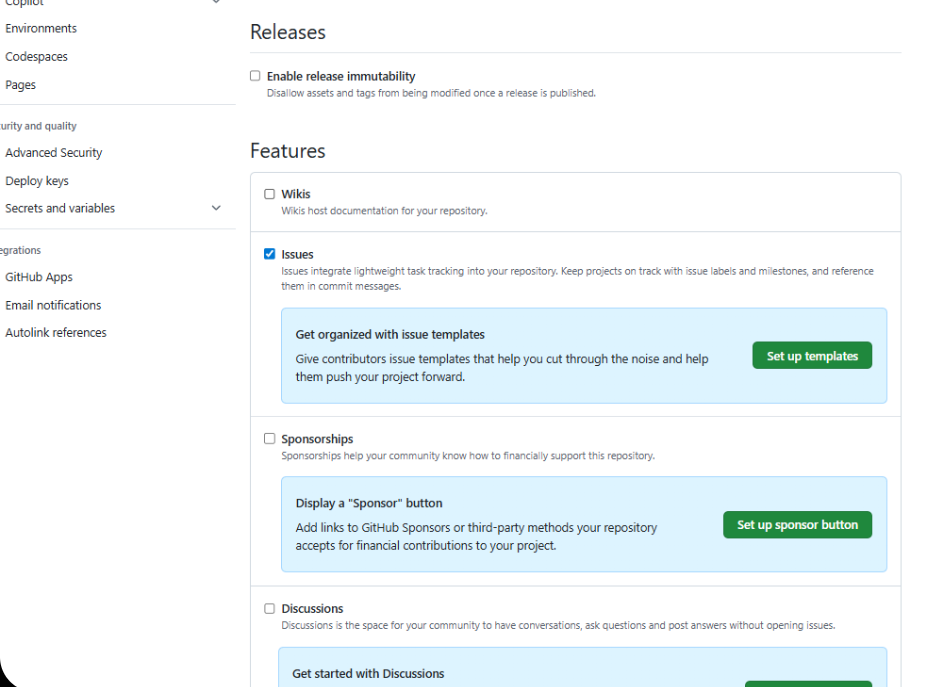The height and width of the screenshot is (687, 940).
Task: Click the Wikis label text
Action: (296, 194)
